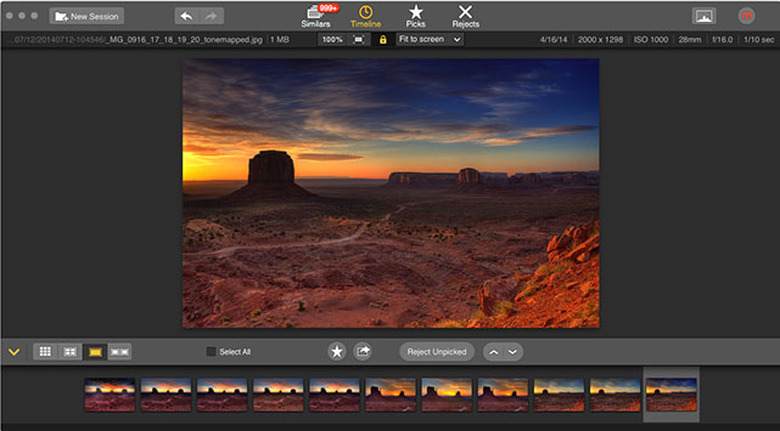Click the 100% zoom button

coord(332,39)
